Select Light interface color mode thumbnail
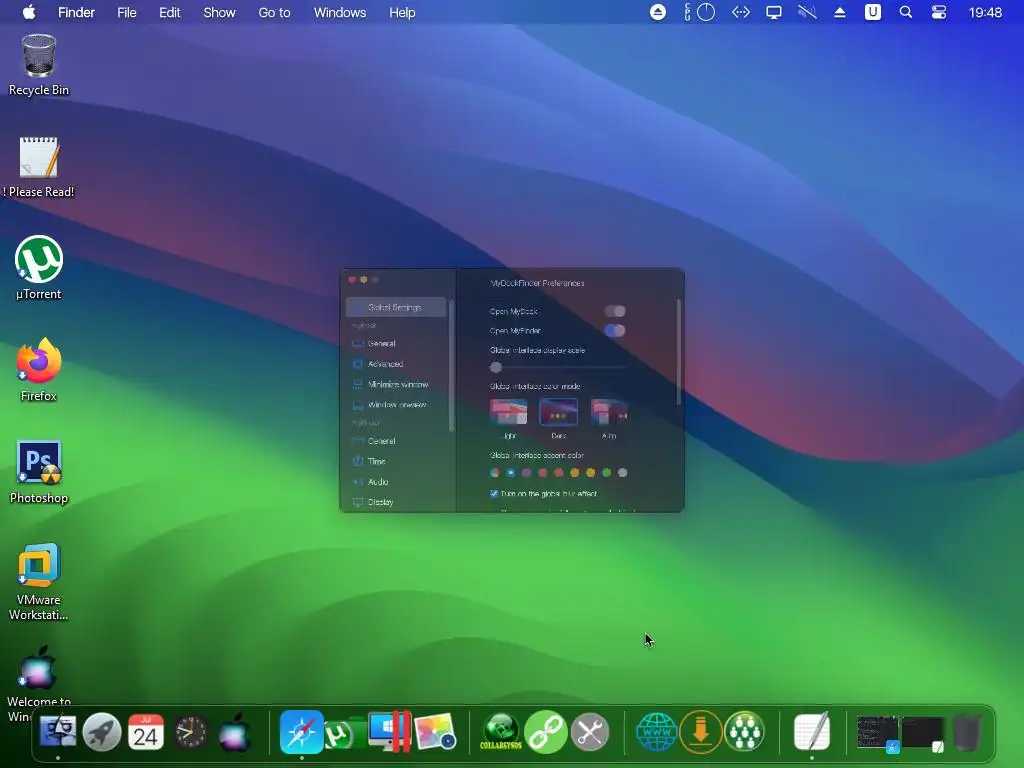Screen dimensions: 1024x768 tap(508, 412)
